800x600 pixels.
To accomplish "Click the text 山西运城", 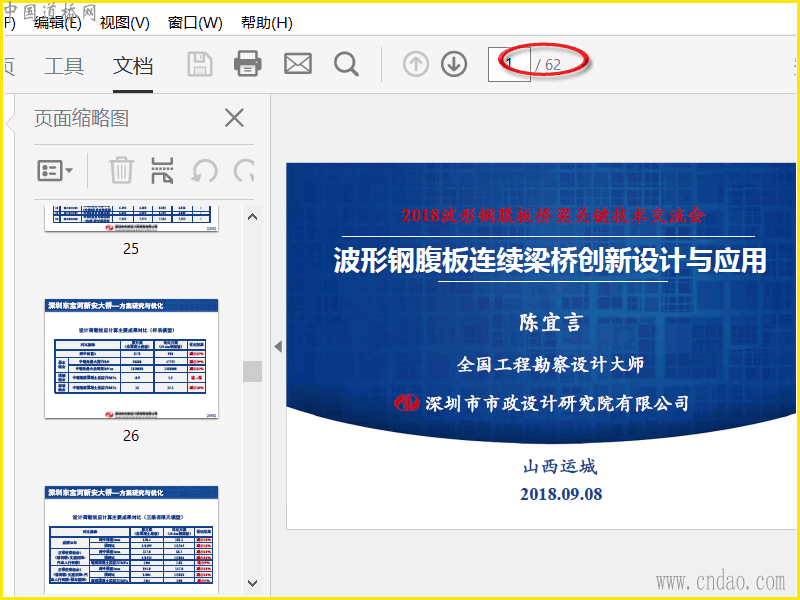I will pos(560,466).
